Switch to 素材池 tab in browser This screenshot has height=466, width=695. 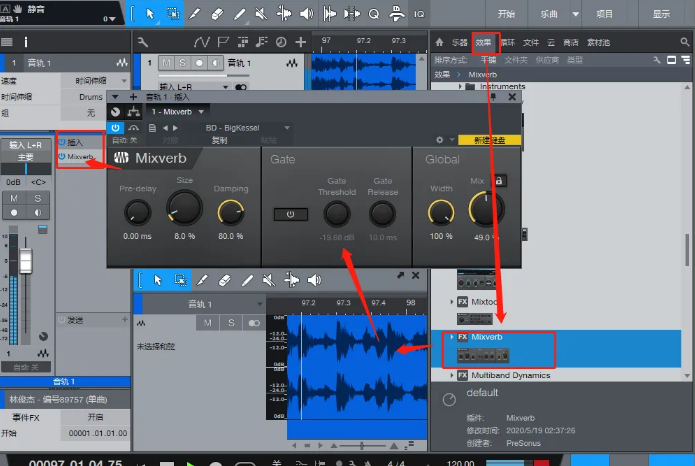click(598, 43)
